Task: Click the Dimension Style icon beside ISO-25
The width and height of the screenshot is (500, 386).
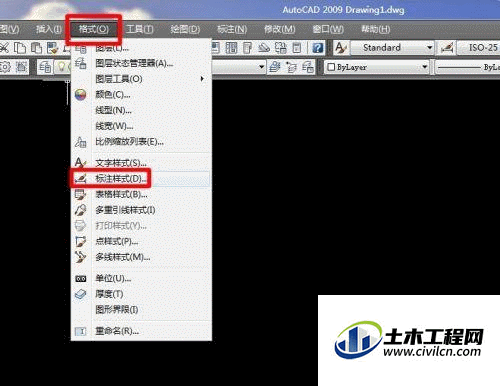Action: pyautogui.click(x=447, y=48)
